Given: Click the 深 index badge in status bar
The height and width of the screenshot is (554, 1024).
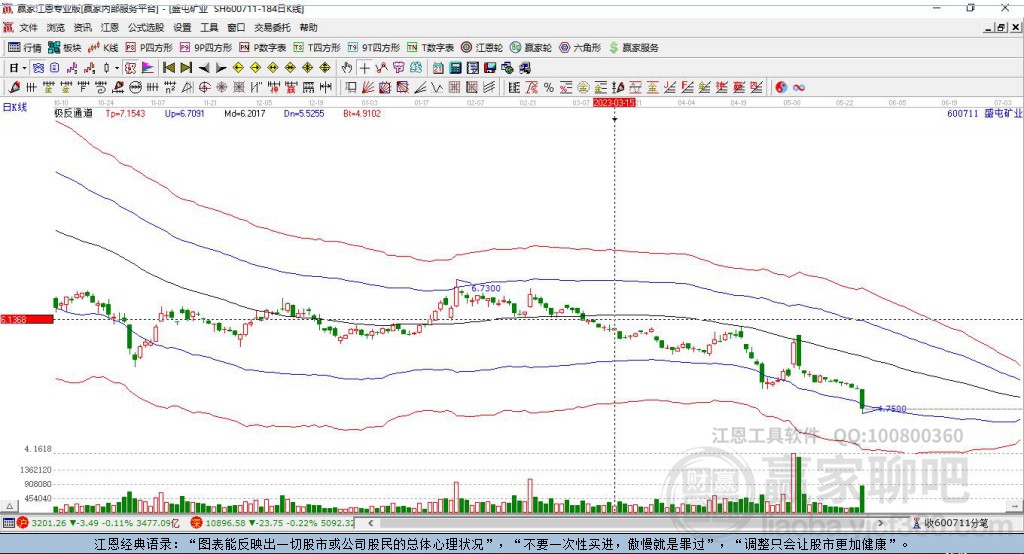Looking at the screenshot, I should [196, 523].
